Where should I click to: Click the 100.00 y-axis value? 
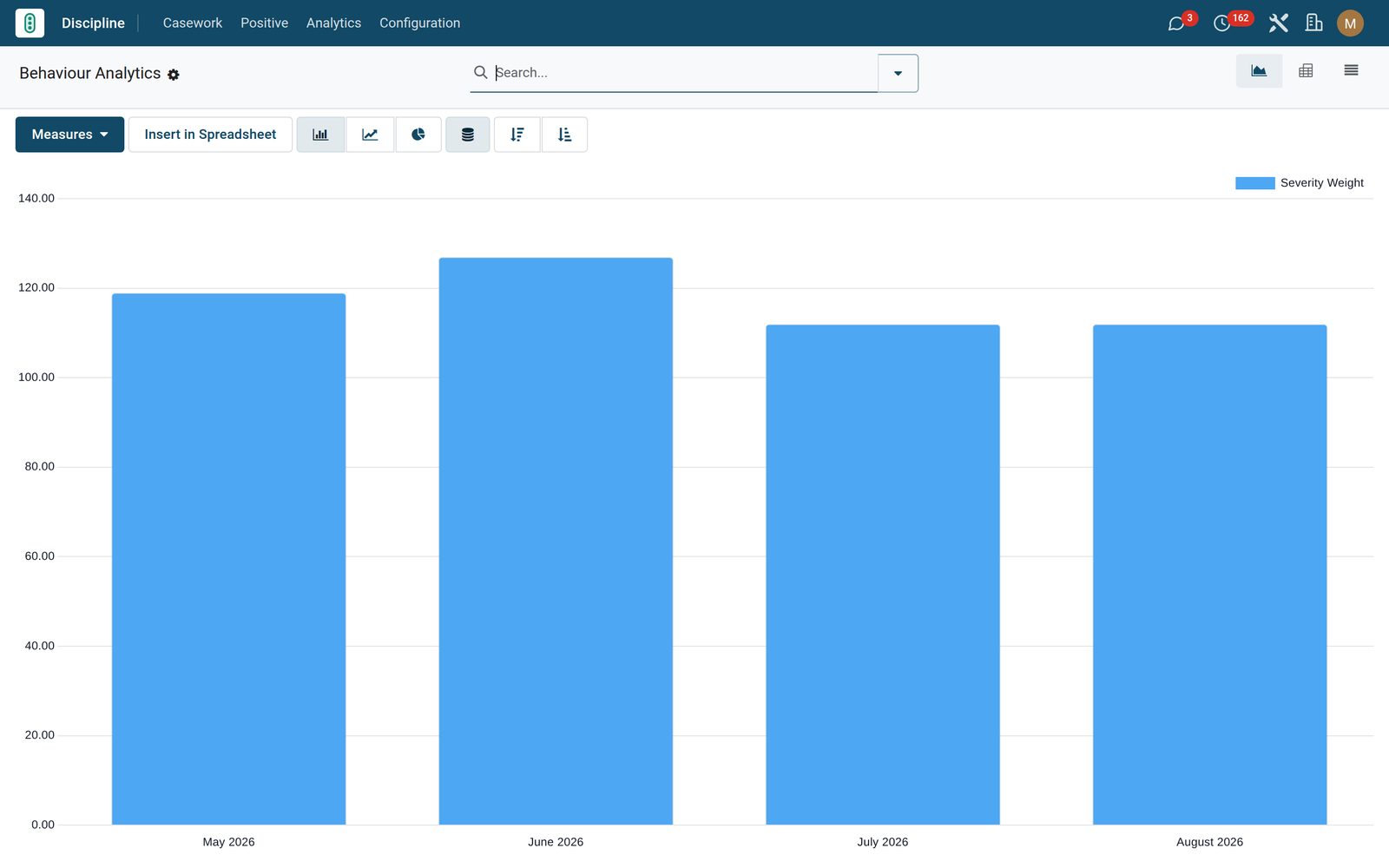click(36, 378)
